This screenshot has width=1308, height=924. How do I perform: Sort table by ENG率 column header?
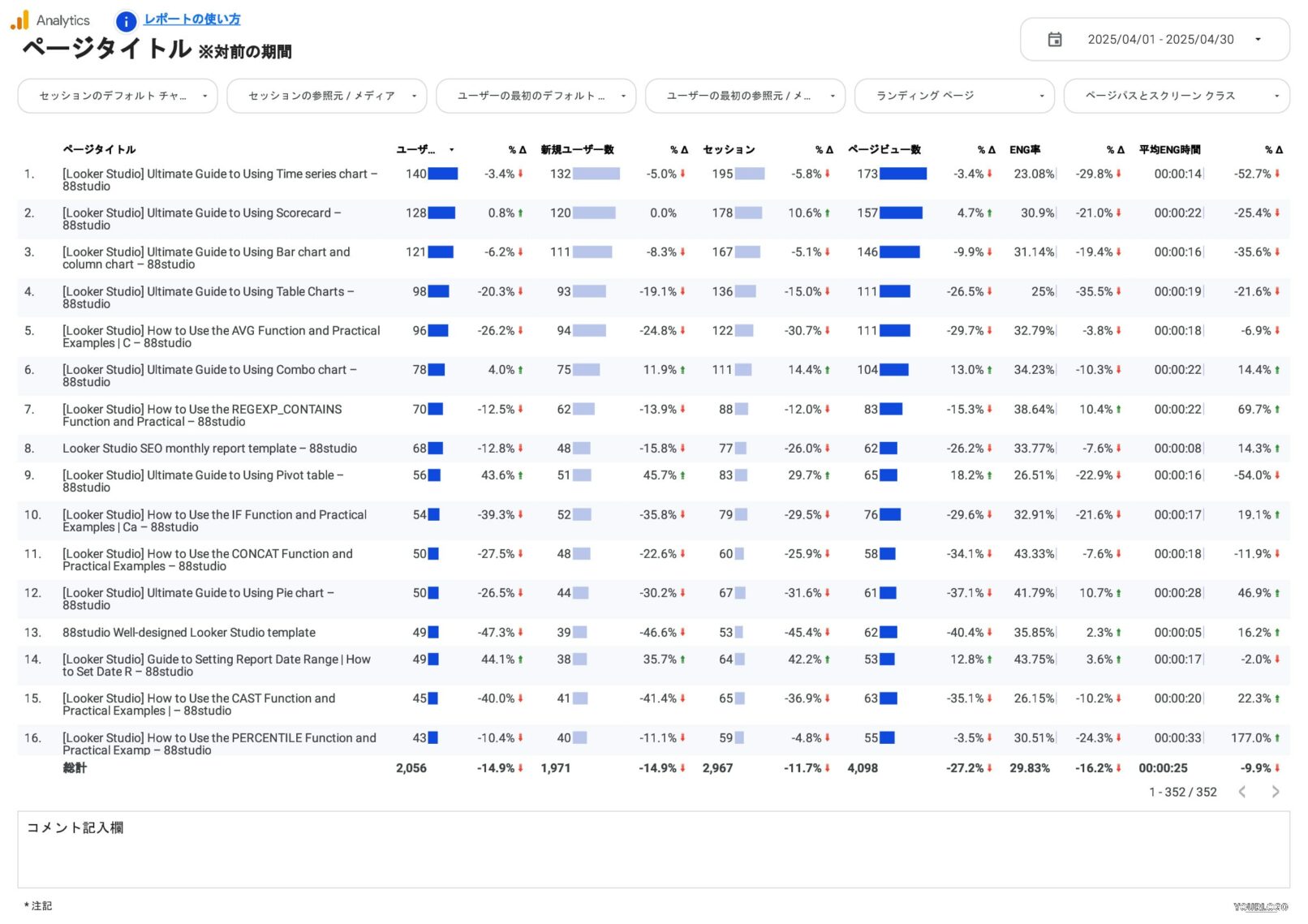point(1024,150)
